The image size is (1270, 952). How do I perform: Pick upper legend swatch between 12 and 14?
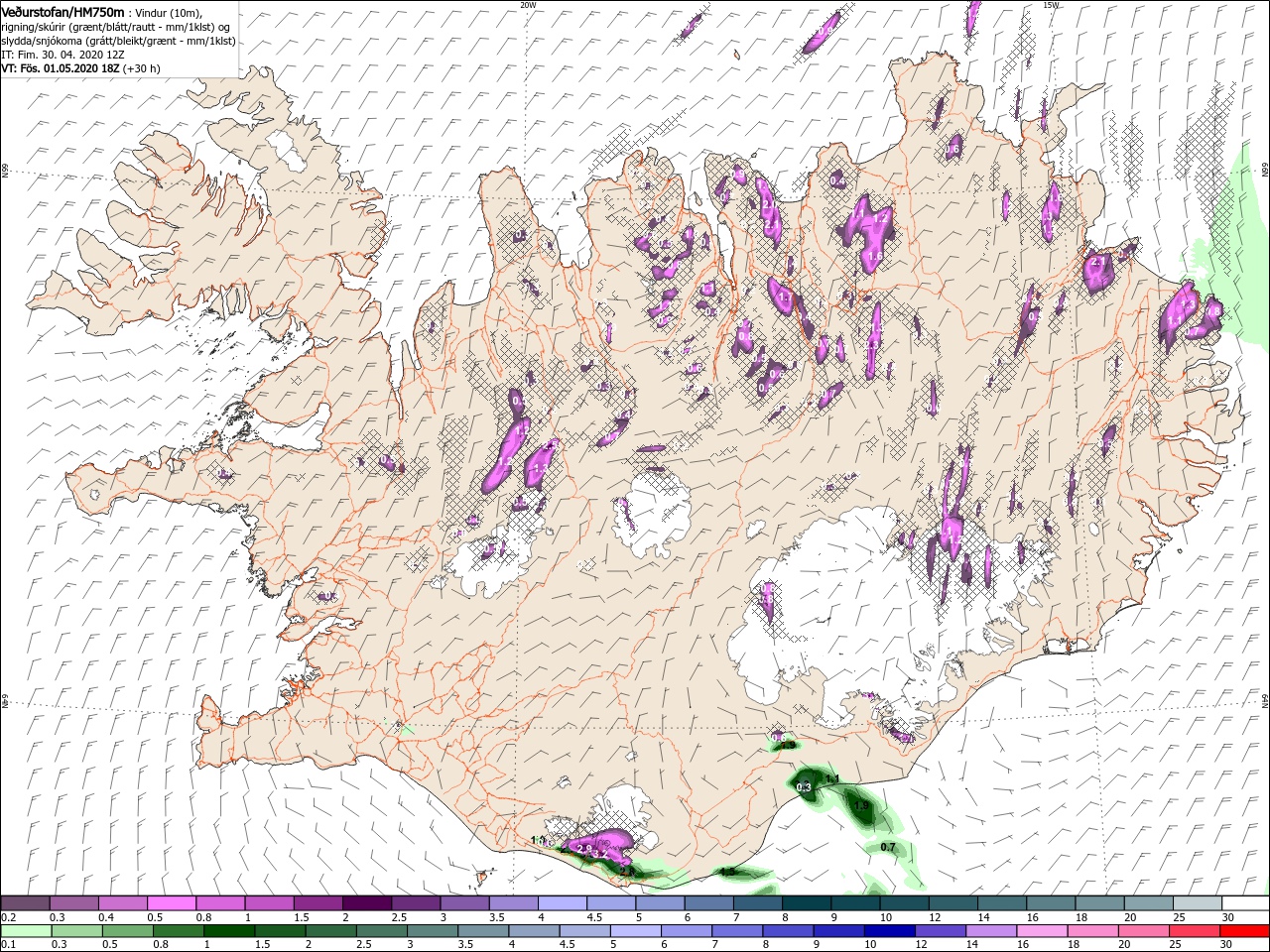952,903
